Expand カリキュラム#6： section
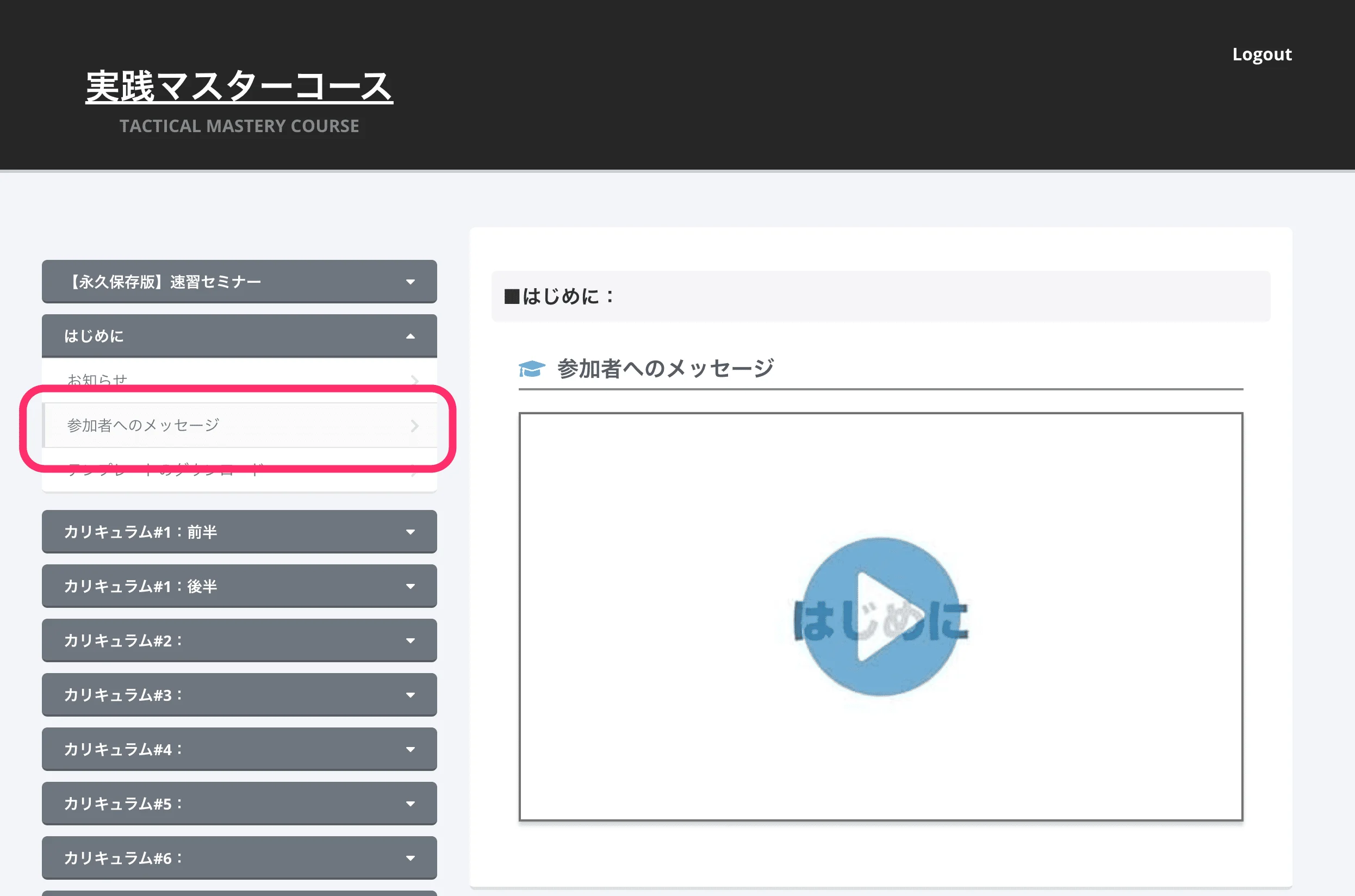The height and width of the screenshot is (896, 1355). [x=239, y=857]
